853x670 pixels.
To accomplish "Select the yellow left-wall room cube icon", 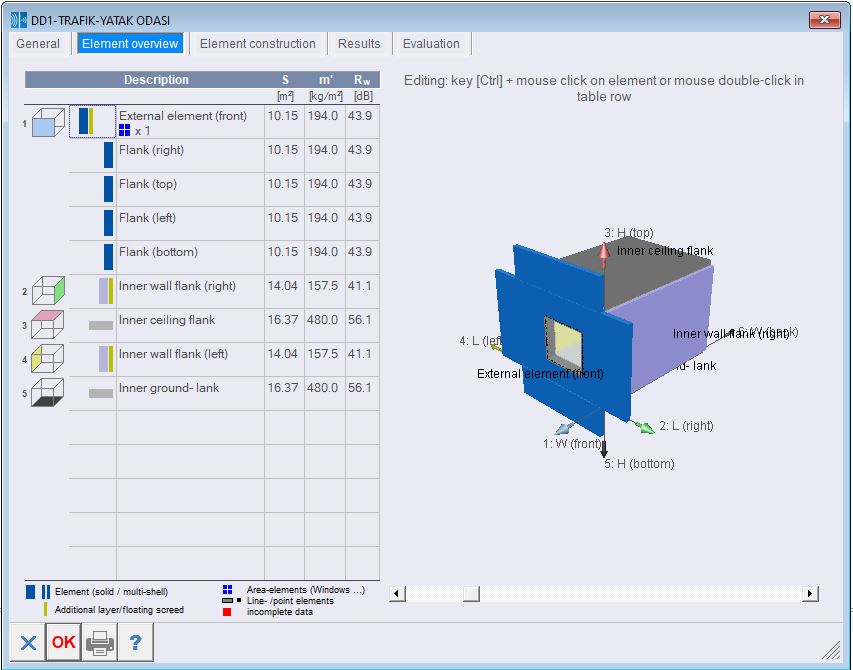I will 48,359.
